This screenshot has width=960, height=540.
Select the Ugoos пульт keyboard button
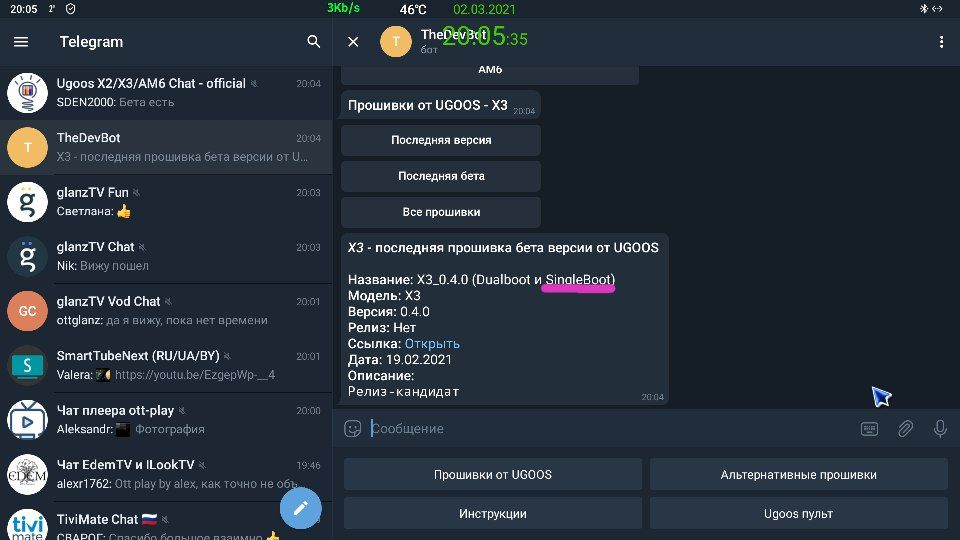click(798, 514)
